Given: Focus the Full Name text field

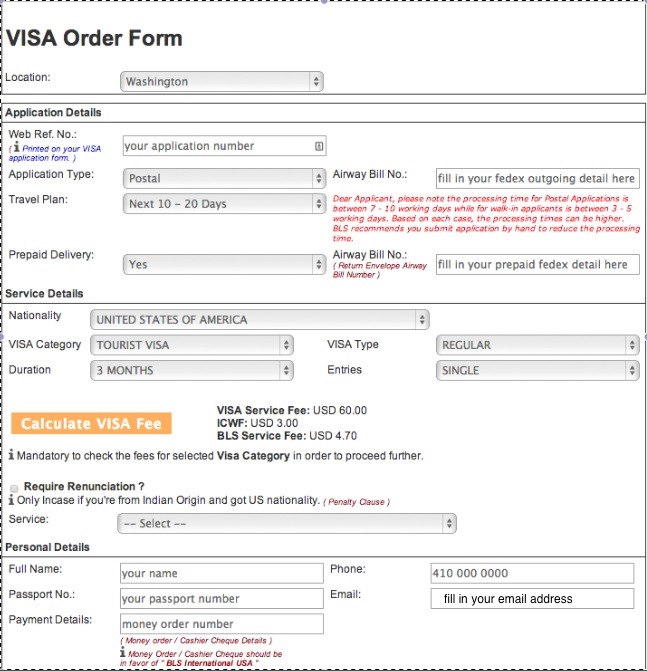Looking at the screenshot, I should [x=221, y=574].
